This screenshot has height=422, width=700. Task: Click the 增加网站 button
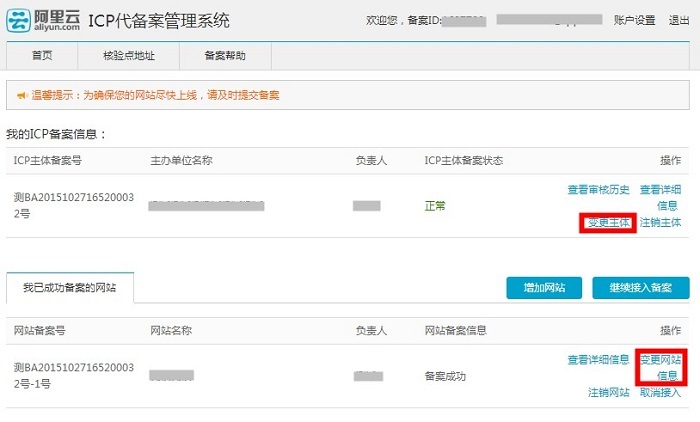(544, 288)
